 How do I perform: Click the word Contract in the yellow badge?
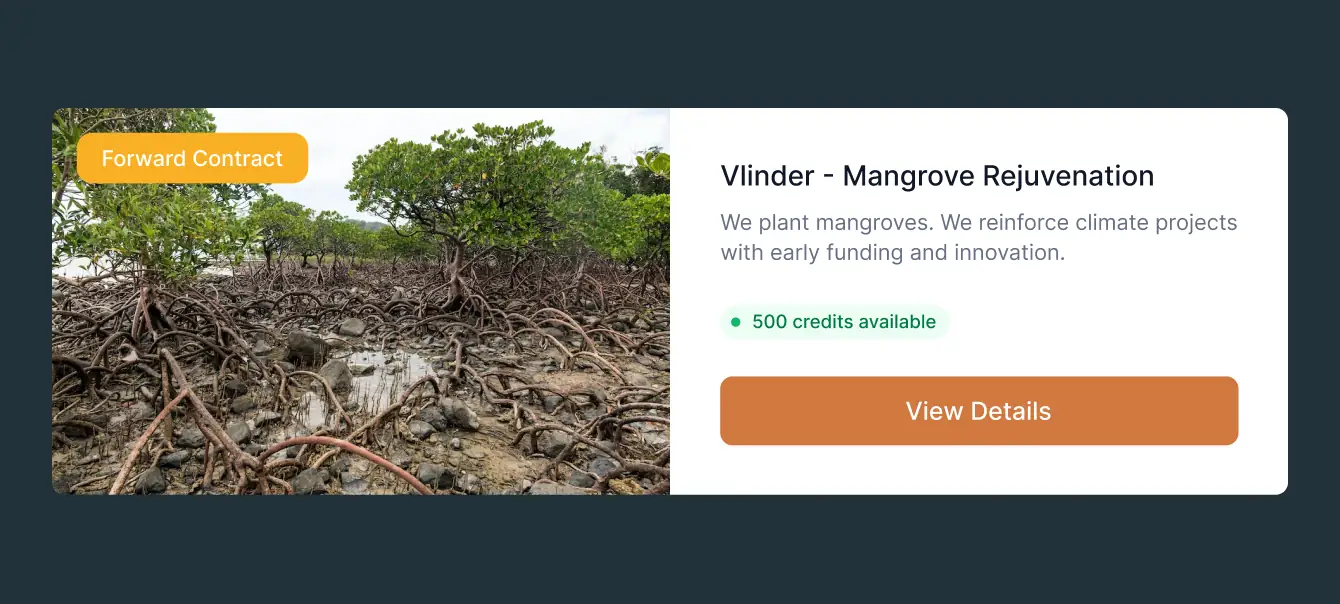[x=237, y=158]
